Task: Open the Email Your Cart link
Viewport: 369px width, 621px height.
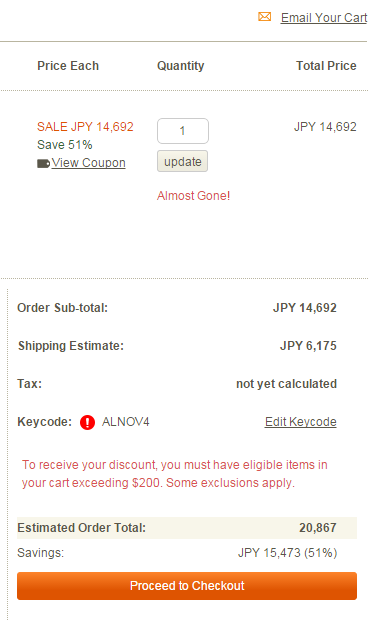Action: 324,18
